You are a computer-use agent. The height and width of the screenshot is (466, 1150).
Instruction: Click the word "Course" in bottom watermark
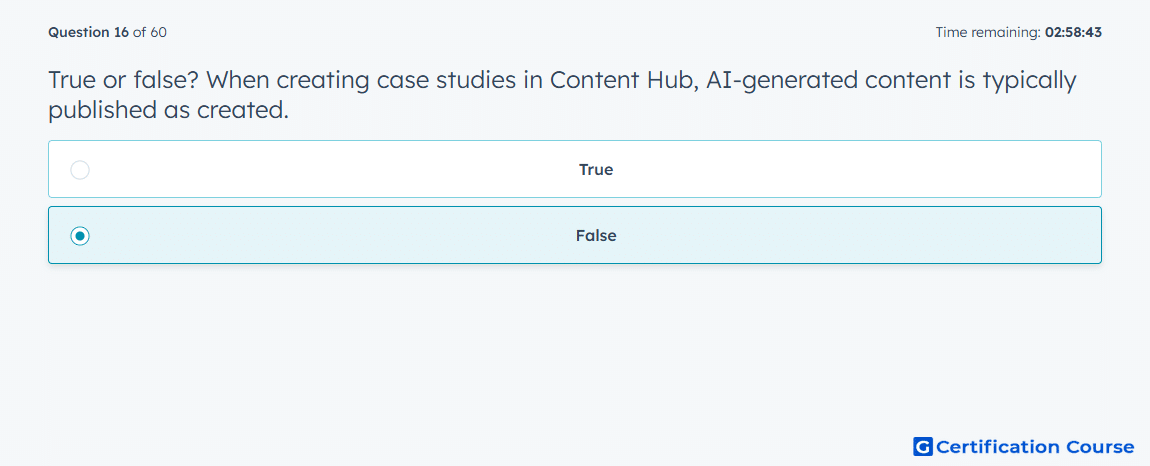click(1097, 446)
